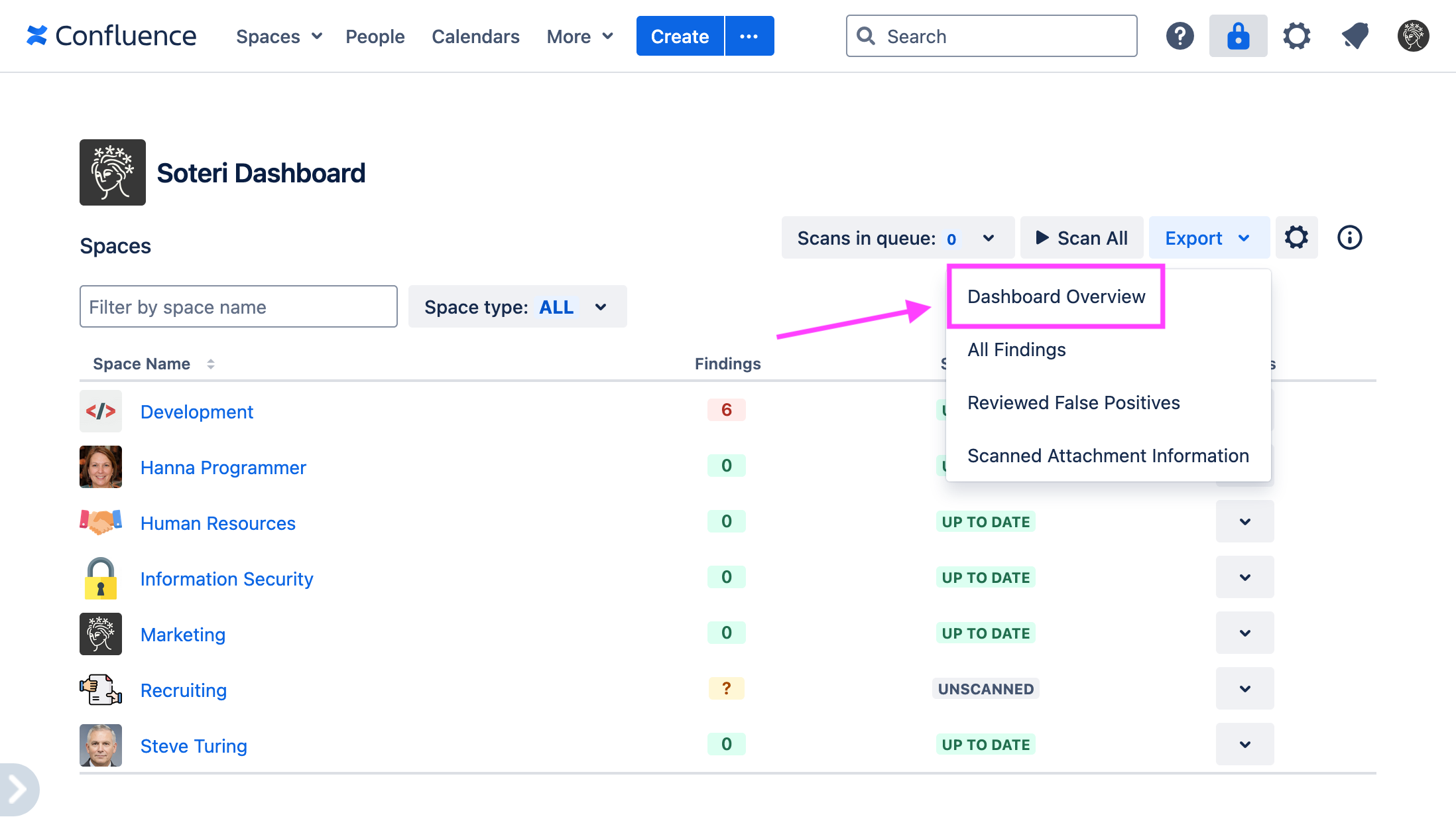Expand actions chevron for Human Resources row
1456x817 pixels.
click(1244, 521)
